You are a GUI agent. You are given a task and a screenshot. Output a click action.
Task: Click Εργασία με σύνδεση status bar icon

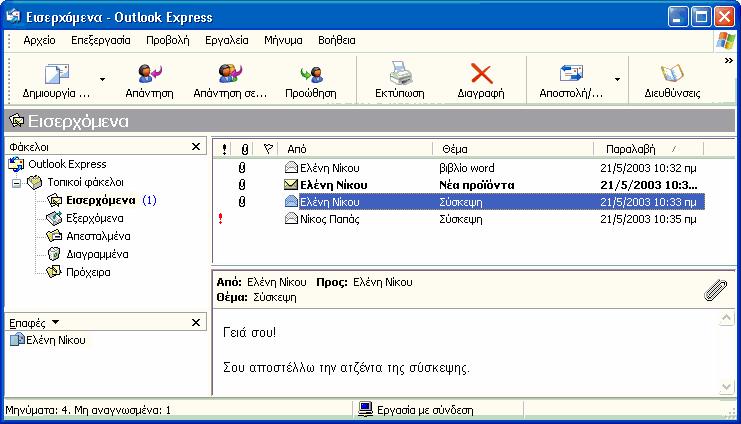tap(365, 409)
